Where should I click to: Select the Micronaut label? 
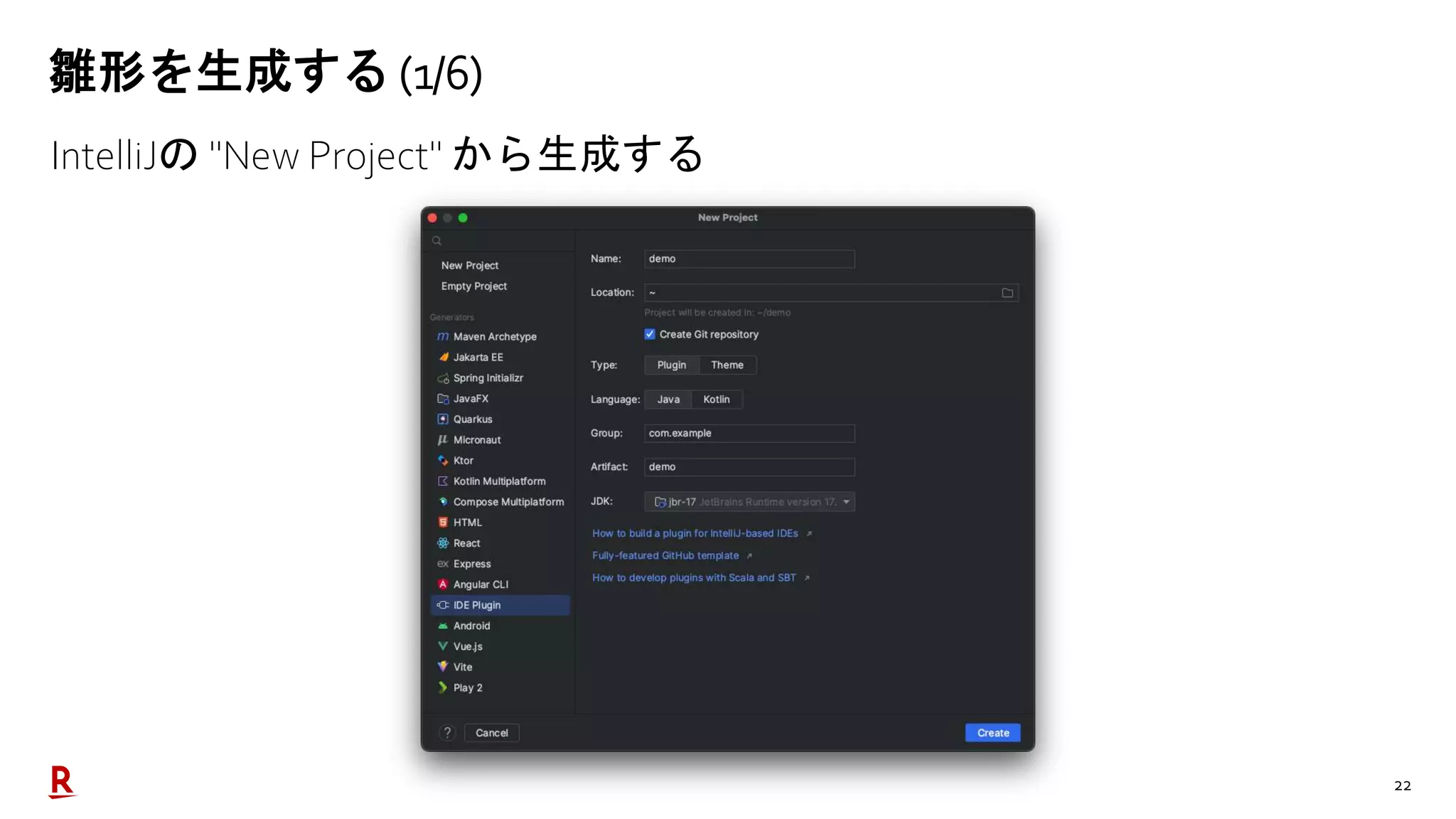(477, 440)
